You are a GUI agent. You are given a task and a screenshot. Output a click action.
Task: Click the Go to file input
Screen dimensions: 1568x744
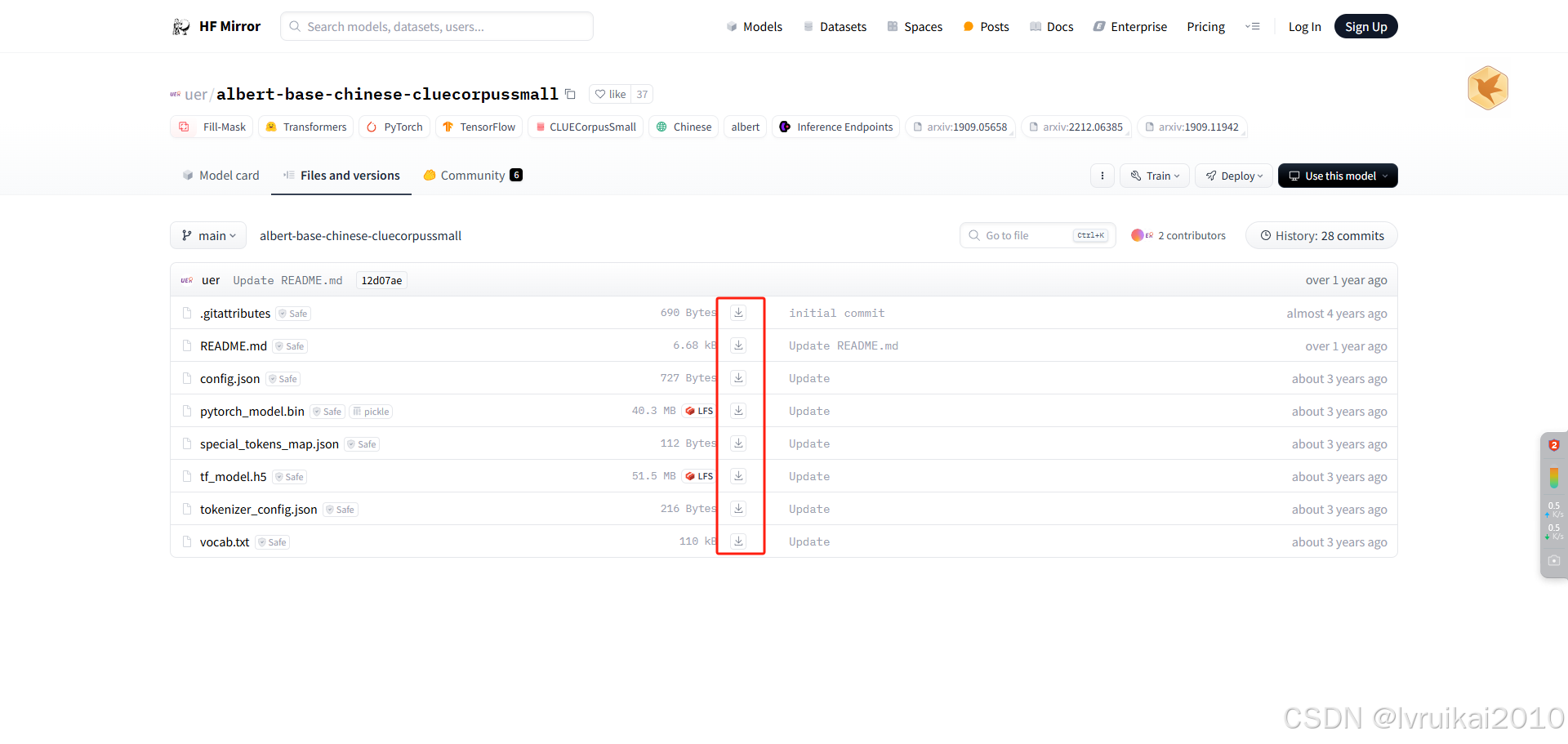click(x=1037, y=235)
